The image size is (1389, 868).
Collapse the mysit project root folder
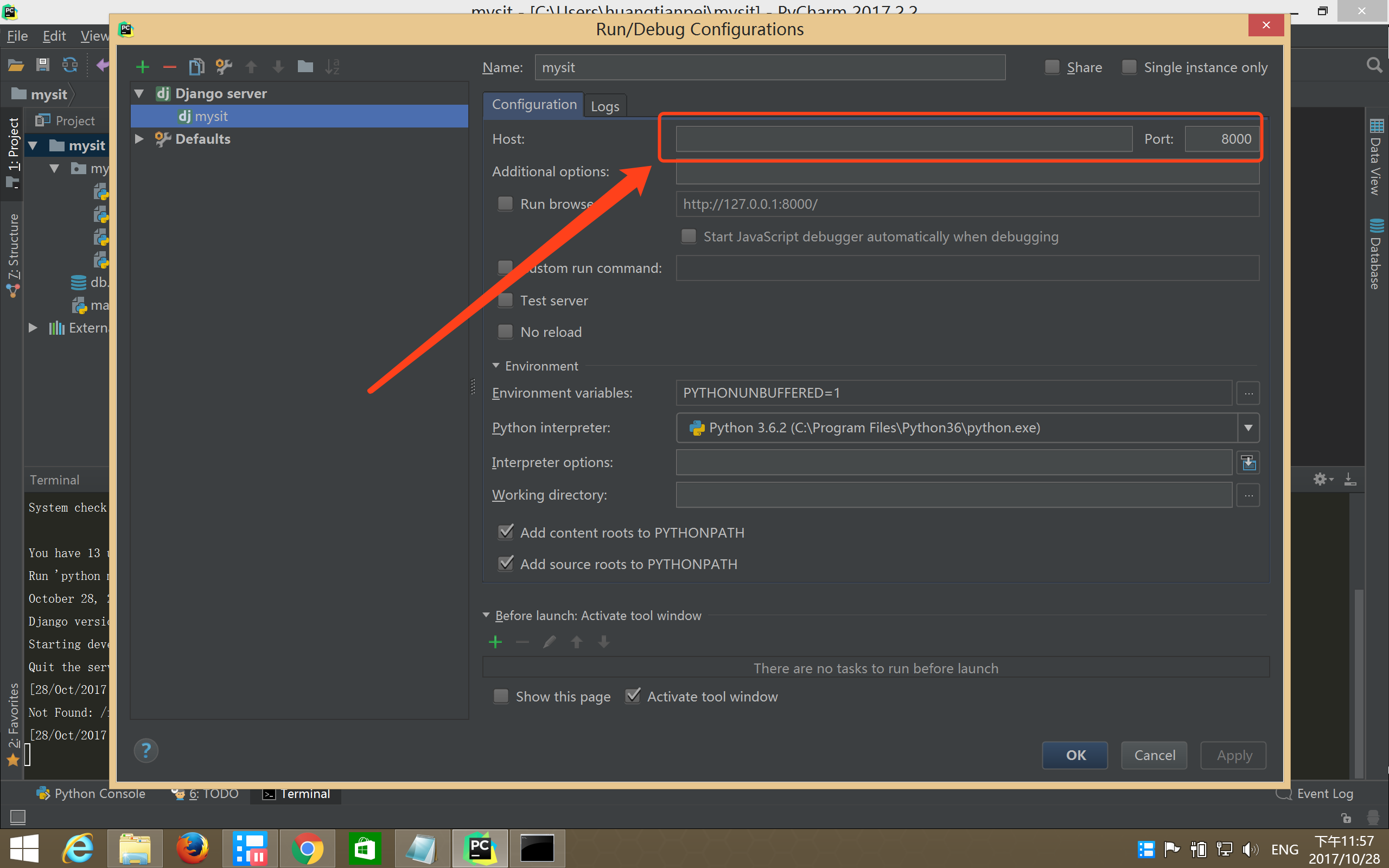[33, 145]
